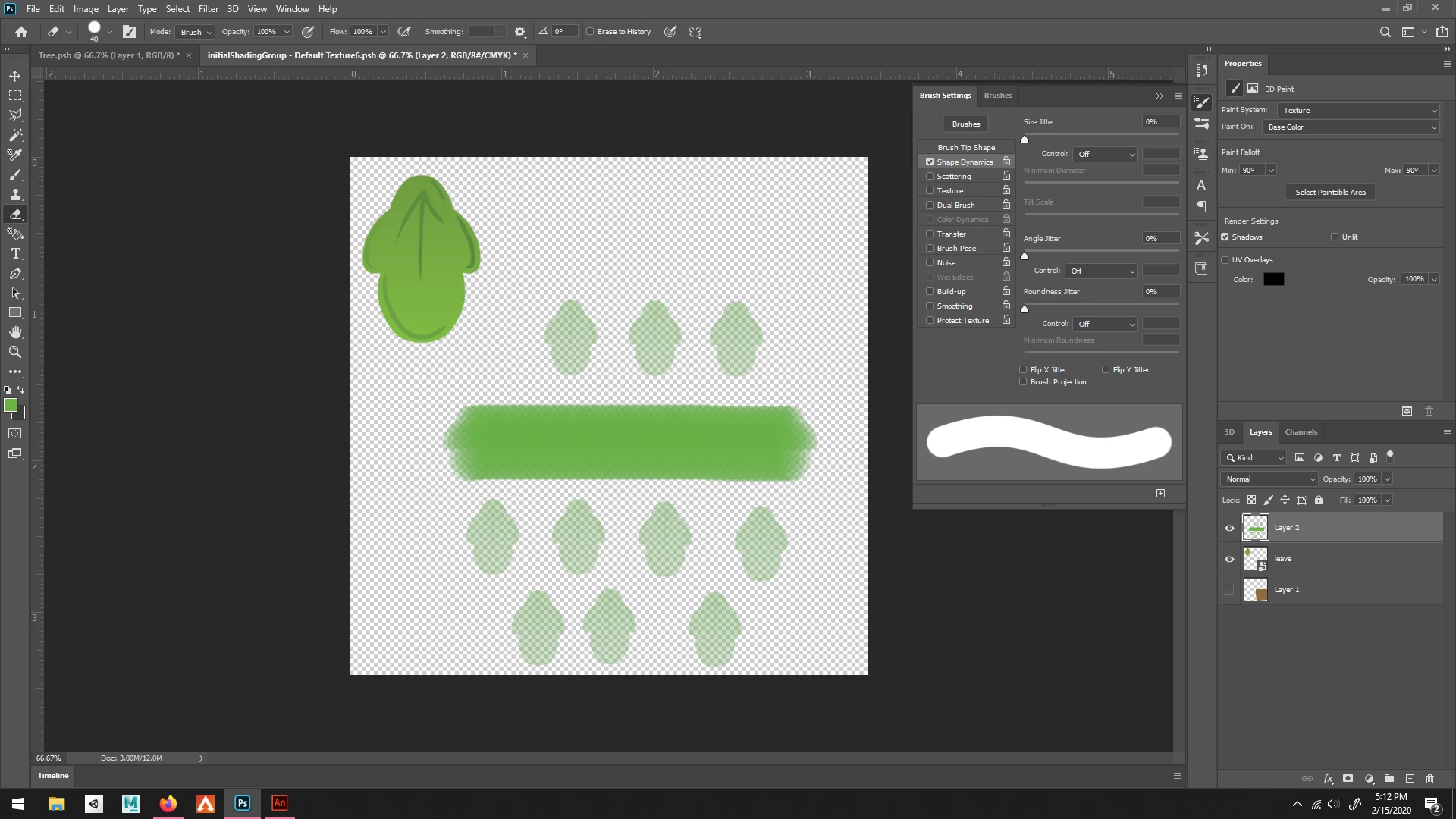The height and width of the screenshot is (819, 1456).
Task: Switch to the Channels tab
Action: click(x=1301, y=432)
